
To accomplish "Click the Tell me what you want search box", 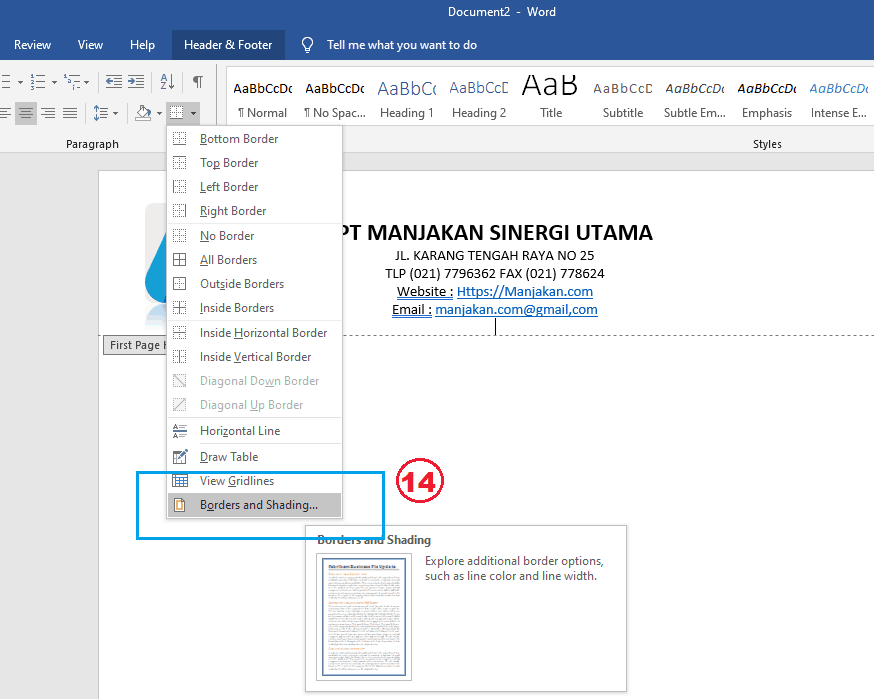I will point(402,45).
